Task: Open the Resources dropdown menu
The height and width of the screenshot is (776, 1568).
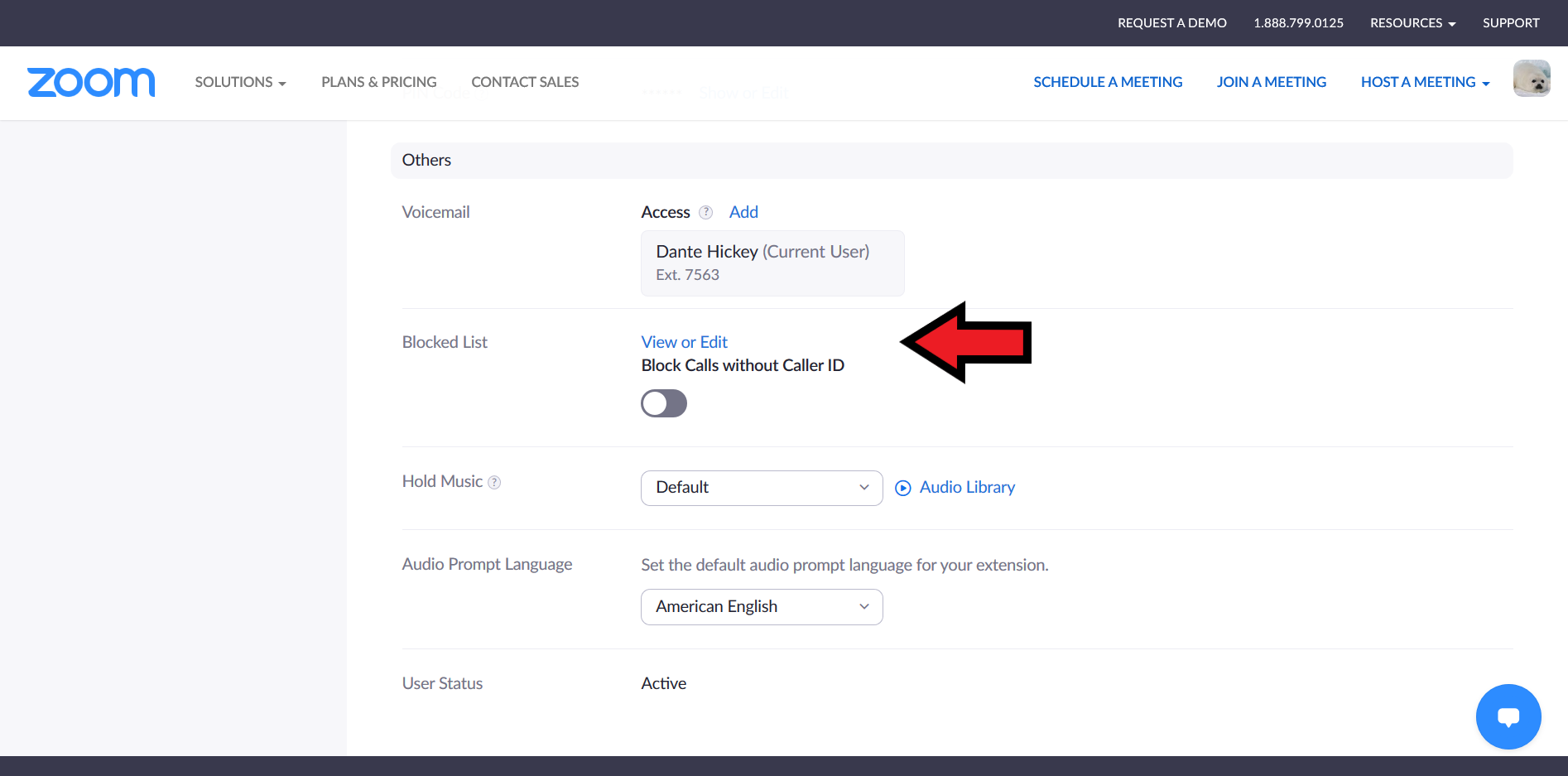Action: click(x=1412, y=23)
